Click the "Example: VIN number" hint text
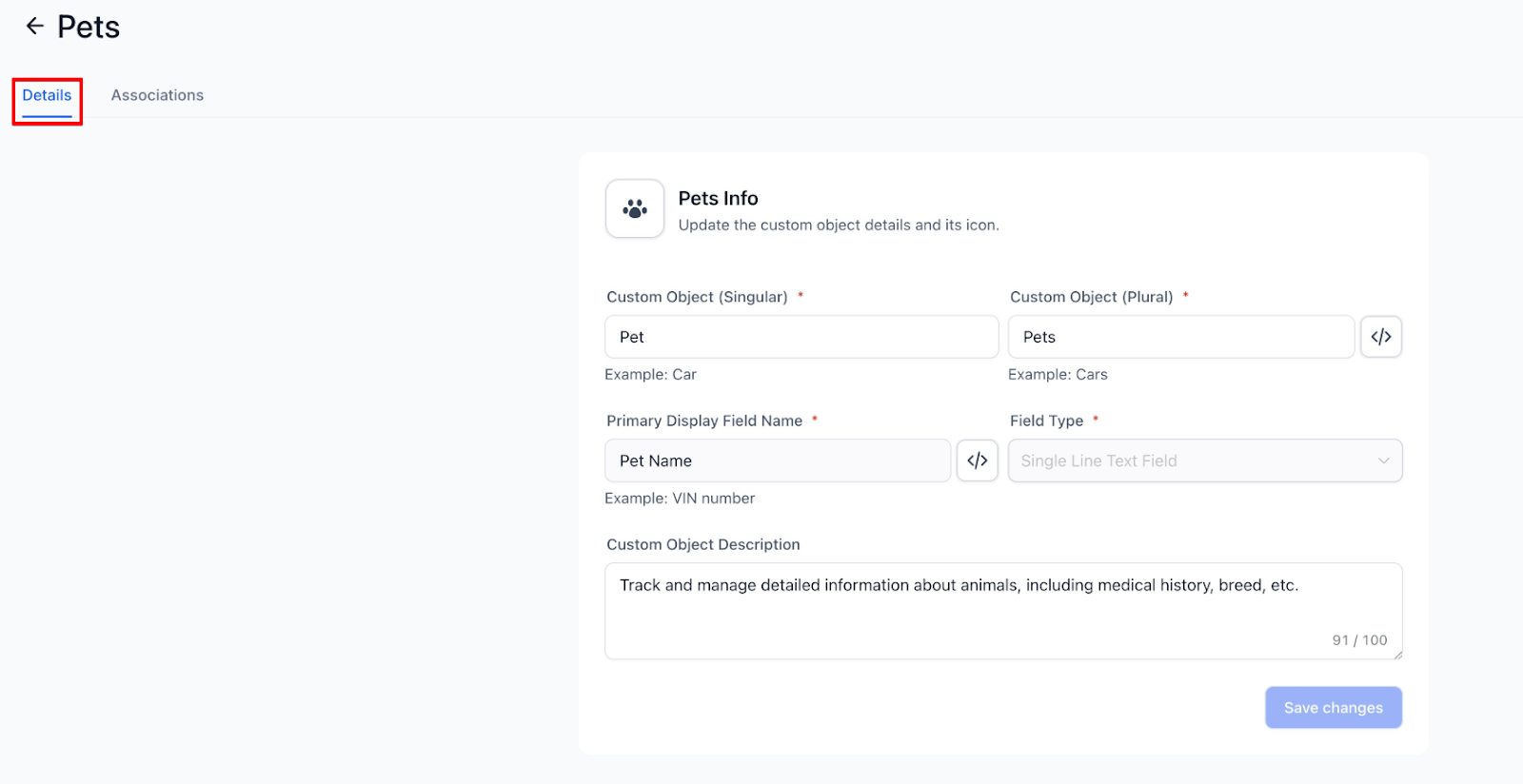Viewport: 1523px width, 784px height. 680,499
